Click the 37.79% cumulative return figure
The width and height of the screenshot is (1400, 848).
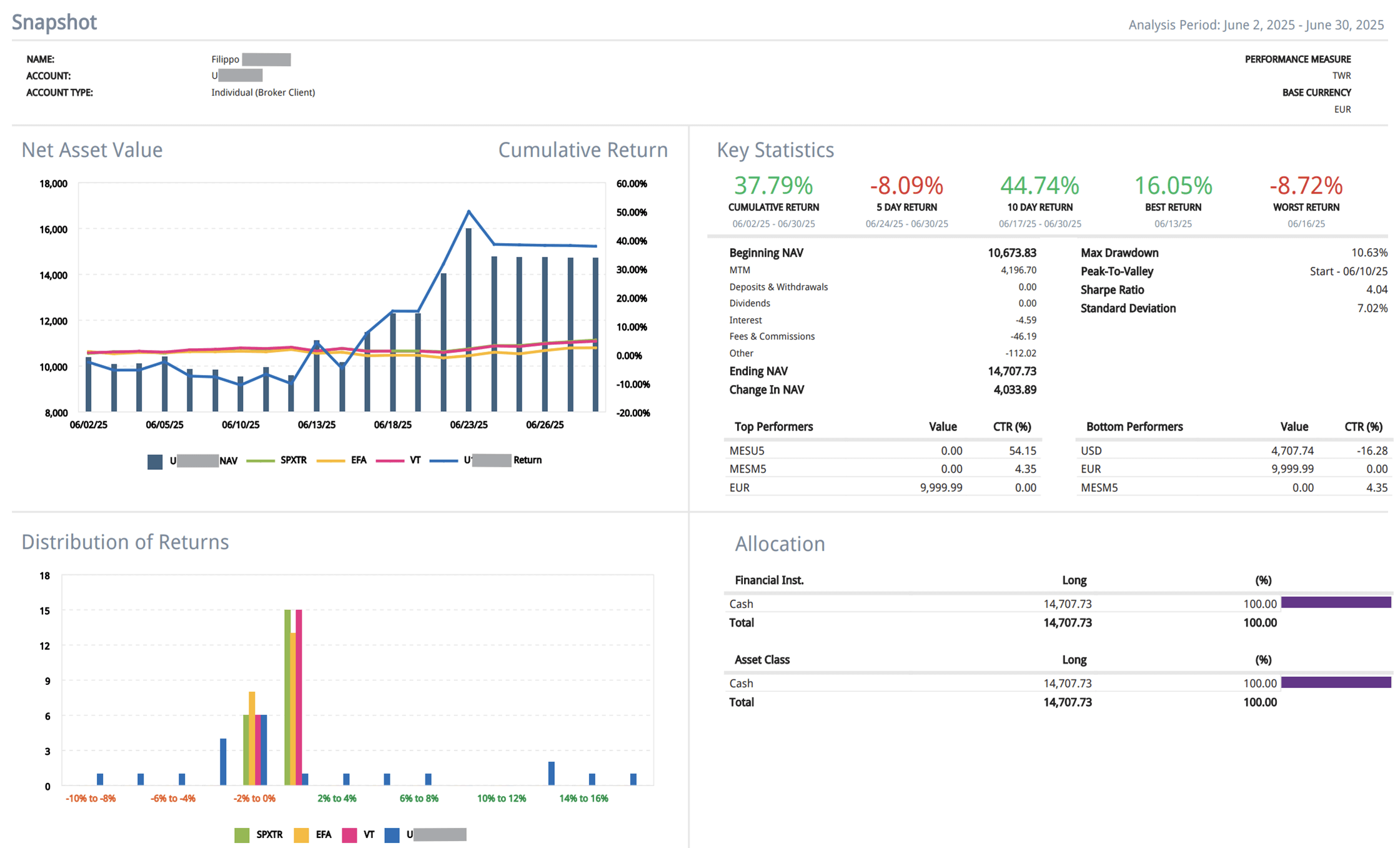click(773, 186)
